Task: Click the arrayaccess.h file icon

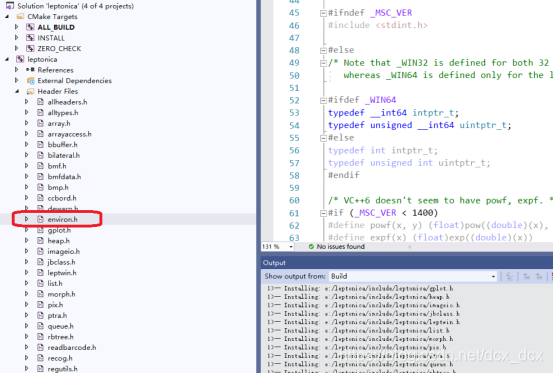Action: click(x=41, y=134)
